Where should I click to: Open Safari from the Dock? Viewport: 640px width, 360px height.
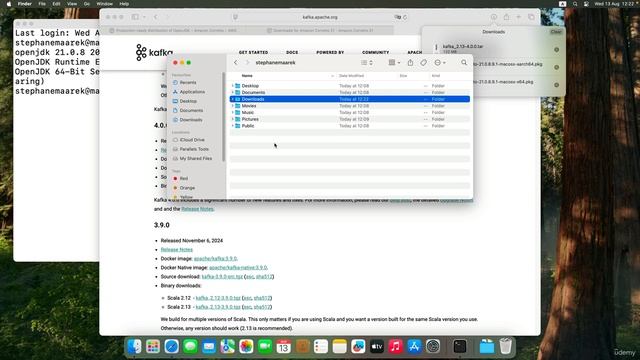[171, 347]
